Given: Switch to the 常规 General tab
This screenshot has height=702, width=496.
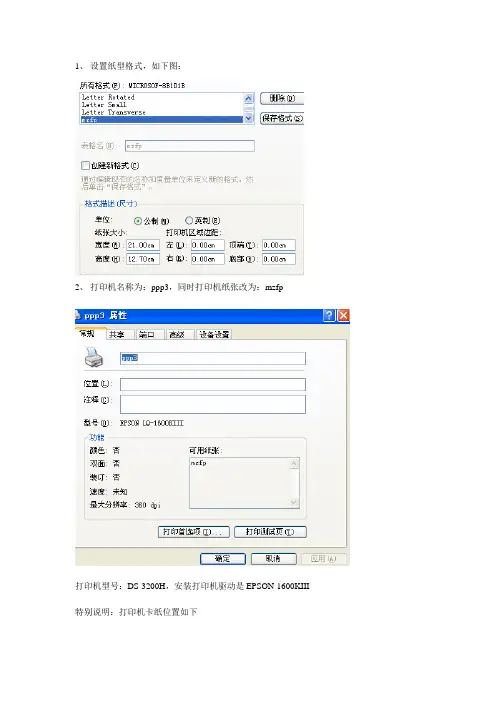Looking at the screenshot, I should (90, 334).
